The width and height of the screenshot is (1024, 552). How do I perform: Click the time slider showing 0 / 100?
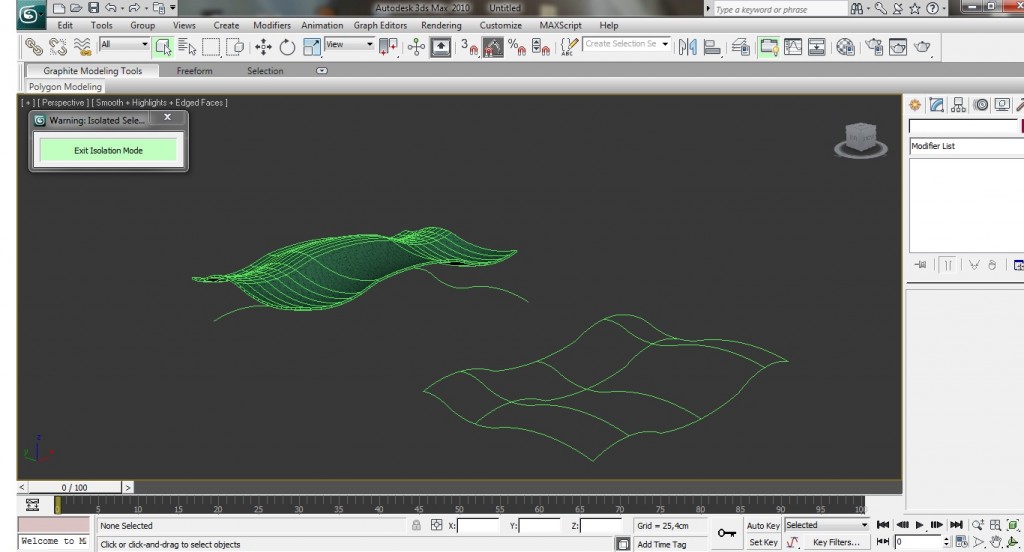(x=74, y=487)
